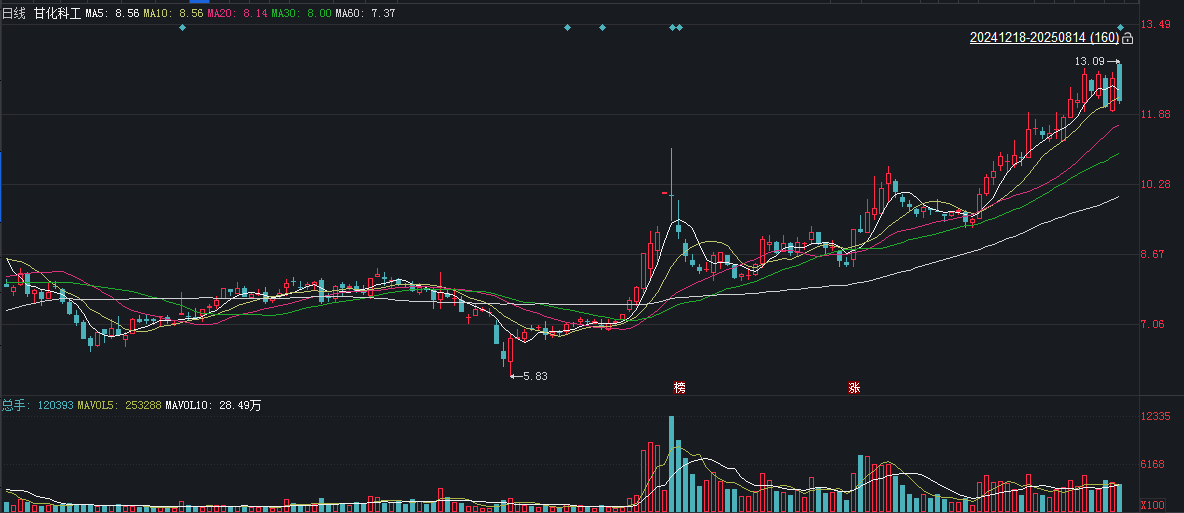Click the 总手: 120393 volume label

tap(38, 406)
